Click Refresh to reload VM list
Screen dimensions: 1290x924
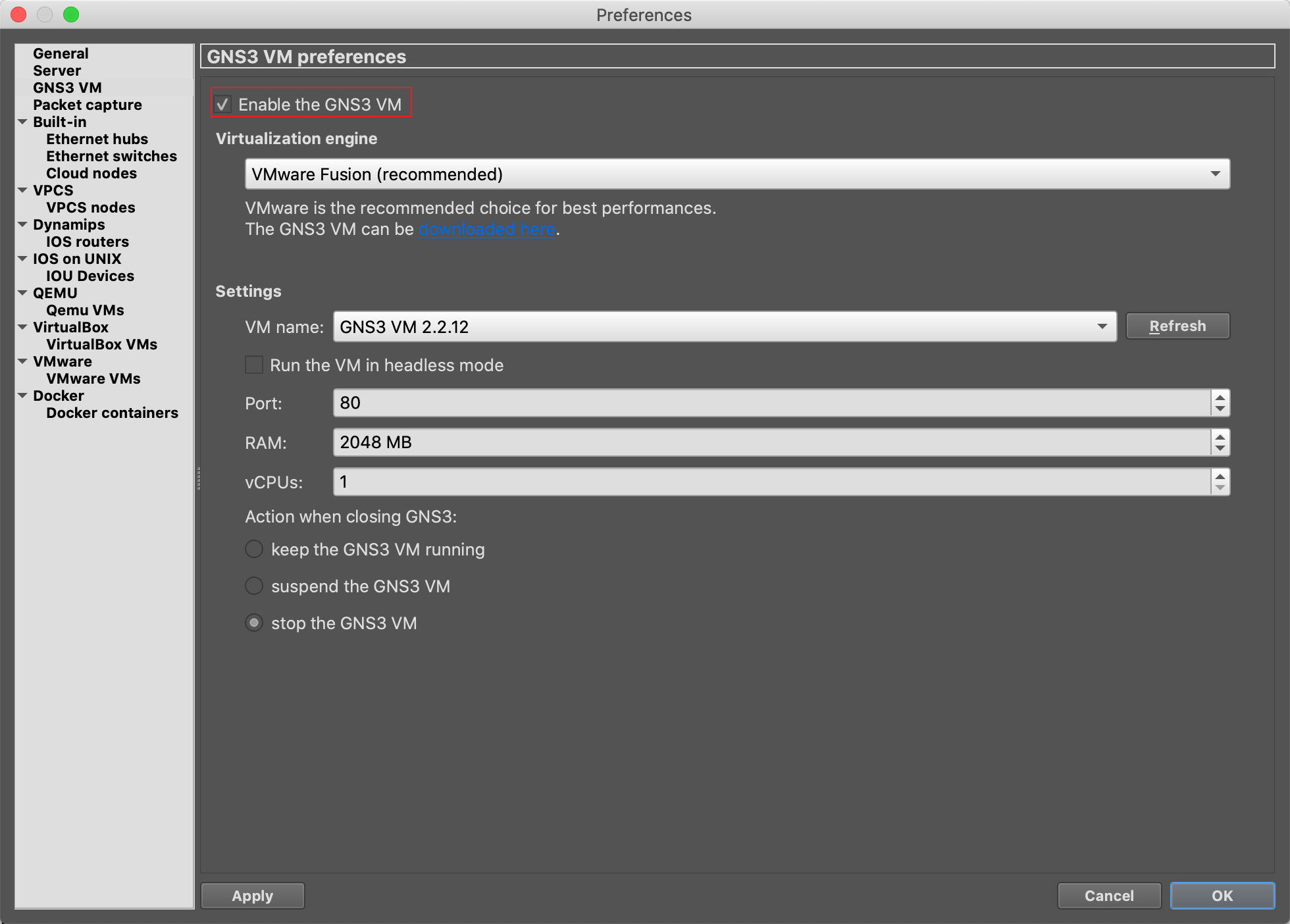[x=1177, y=326]
